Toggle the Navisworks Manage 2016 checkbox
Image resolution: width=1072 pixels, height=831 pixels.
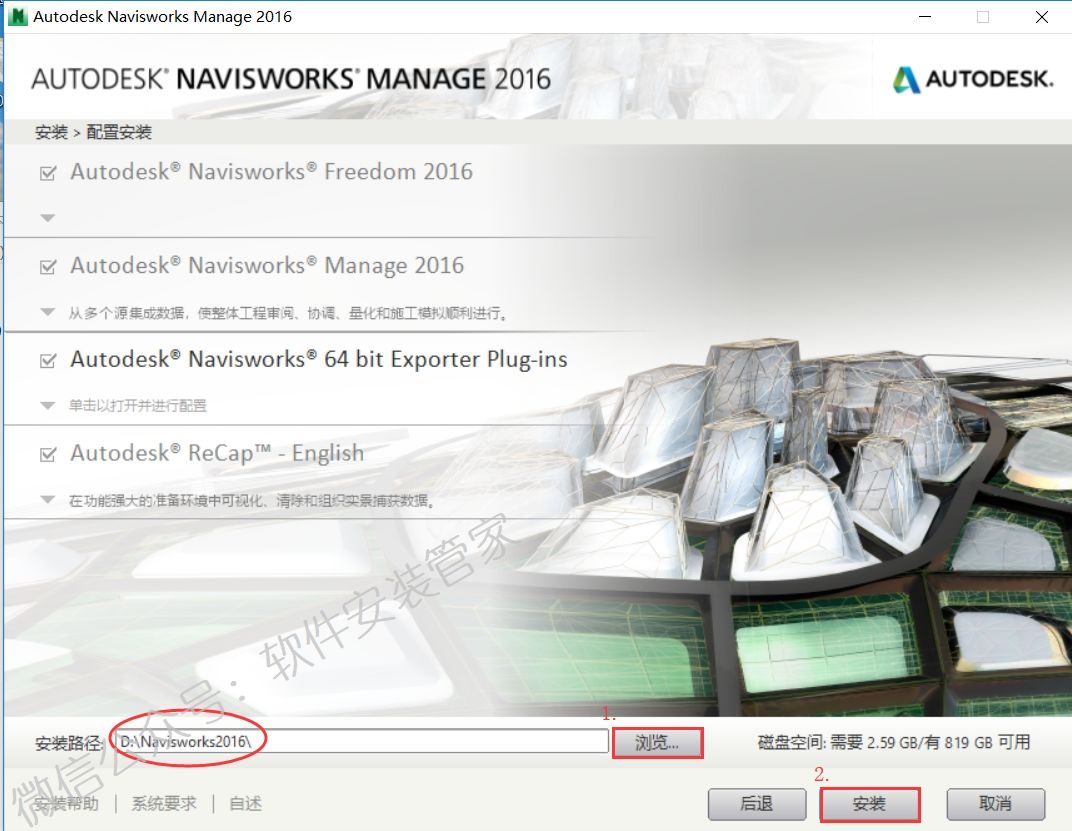click(47, 267)
